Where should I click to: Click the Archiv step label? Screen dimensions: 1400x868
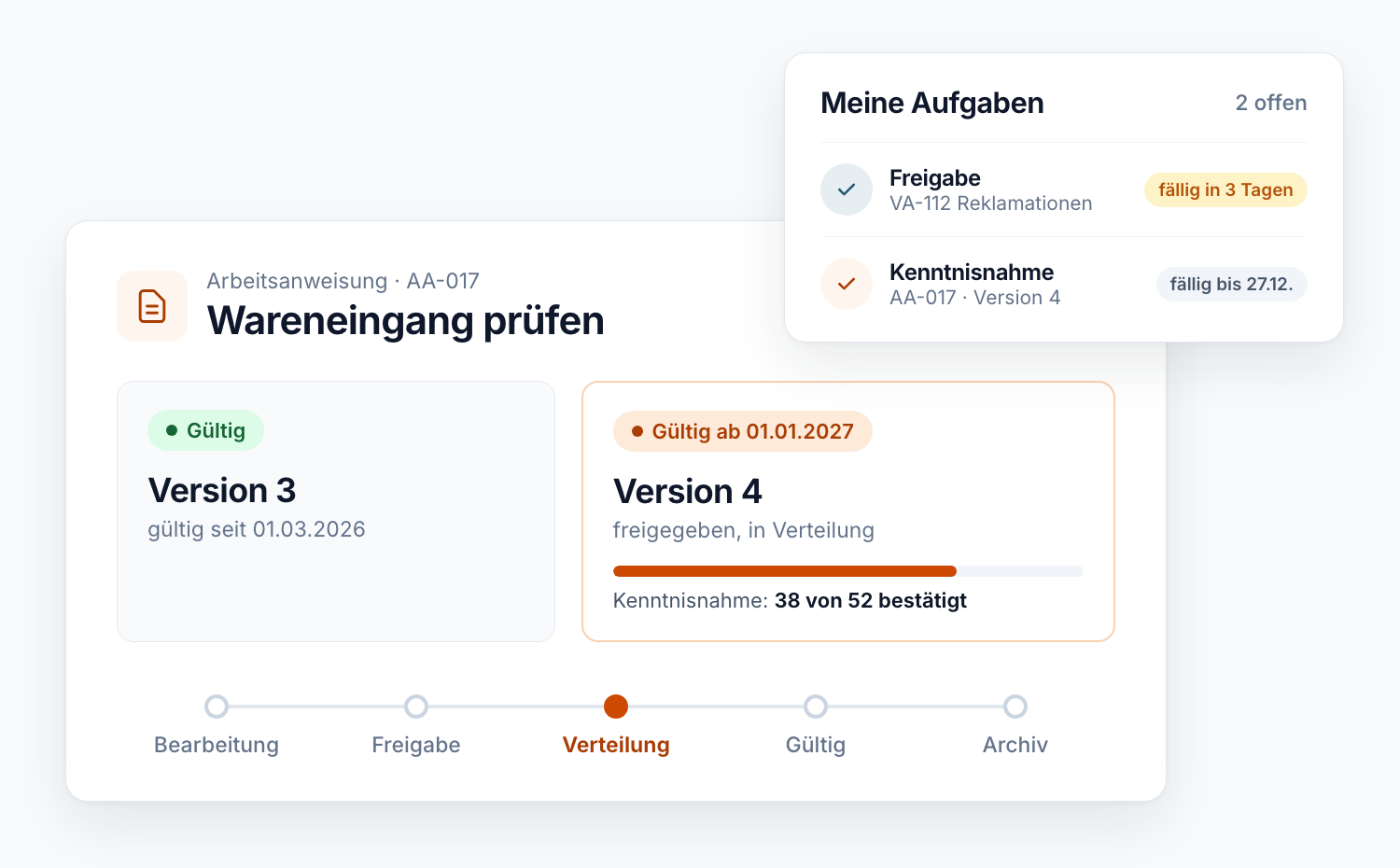coord(1015,745)
